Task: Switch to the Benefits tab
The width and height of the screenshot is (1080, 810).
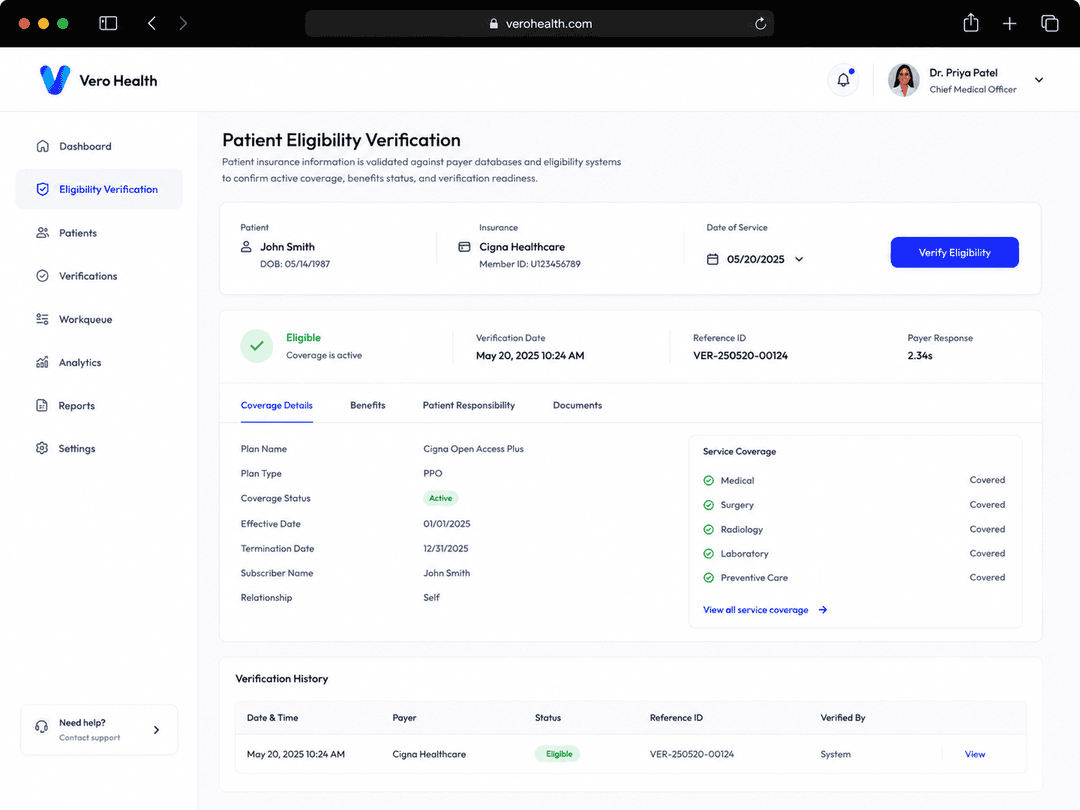Action: 368,405
